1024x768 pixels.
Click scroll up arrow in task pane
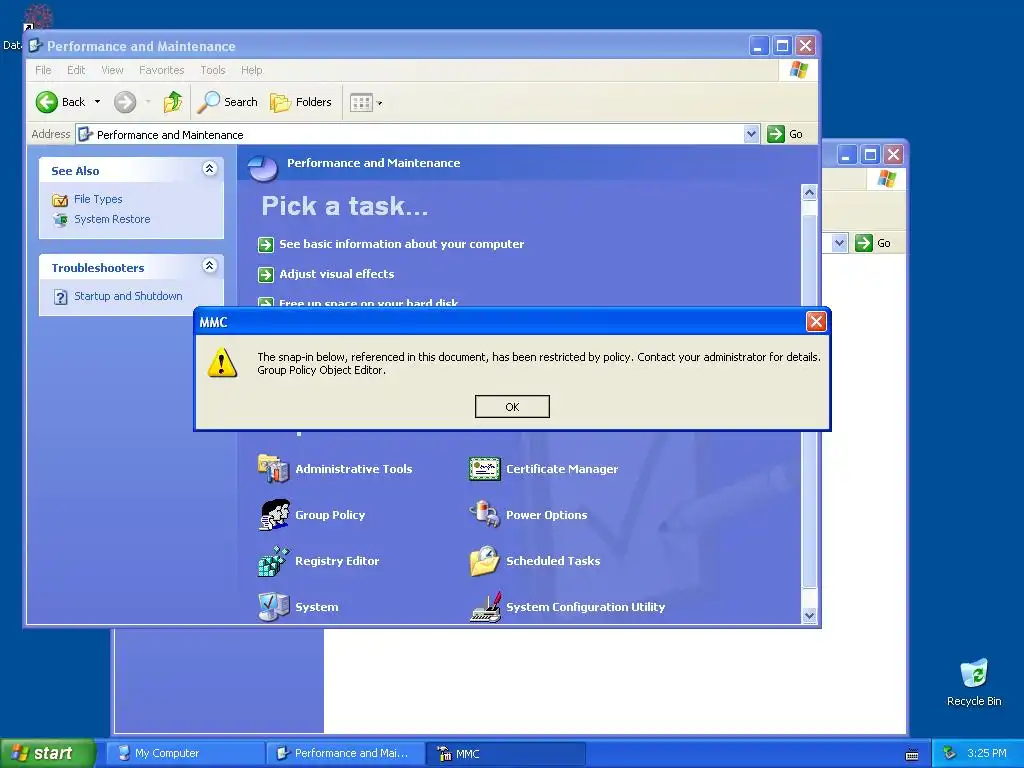(809, 192)
